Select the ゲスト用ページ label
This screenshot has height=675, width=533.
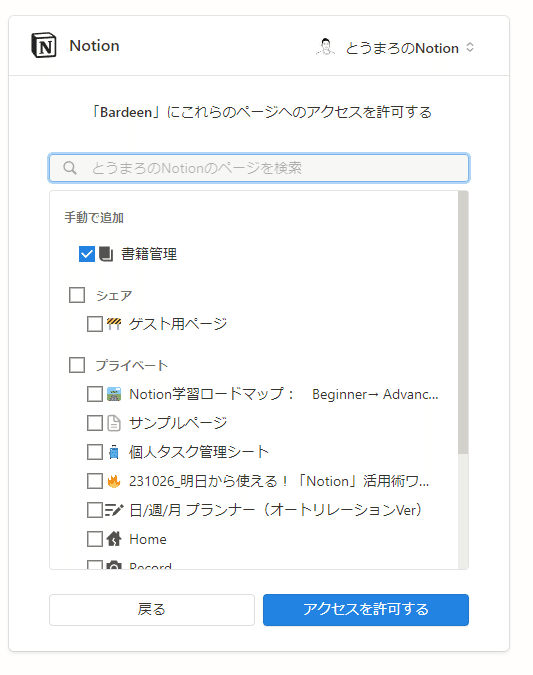[x=178, y=324]
